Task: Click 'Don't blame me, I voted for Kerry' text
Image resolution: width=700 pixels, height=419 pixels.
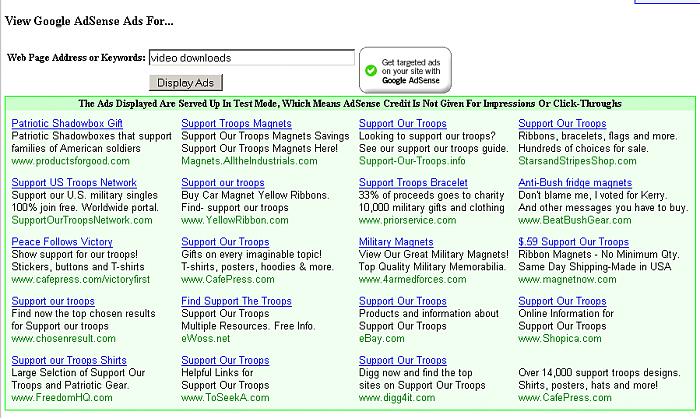Action: [x=592, y=195]
